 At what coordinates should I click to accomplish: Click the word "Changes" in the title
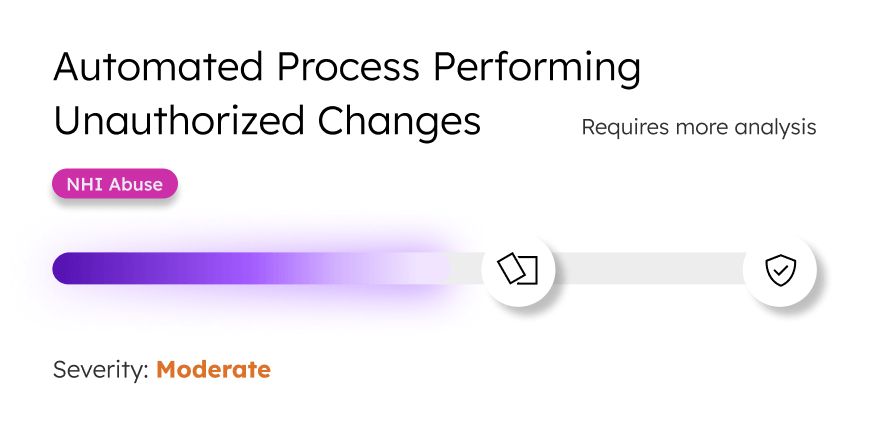[399, 121]
